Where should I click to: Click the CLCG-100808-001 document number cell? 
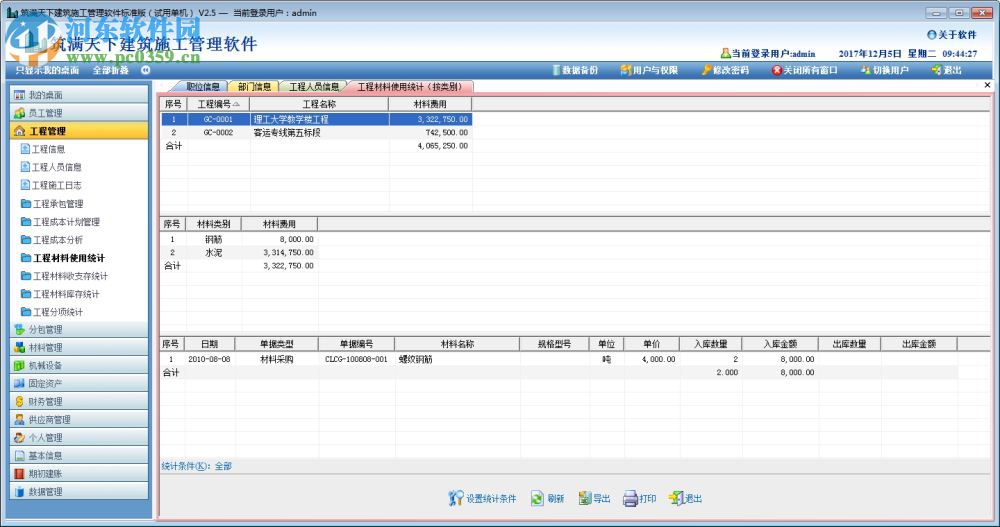click(356, 359)
